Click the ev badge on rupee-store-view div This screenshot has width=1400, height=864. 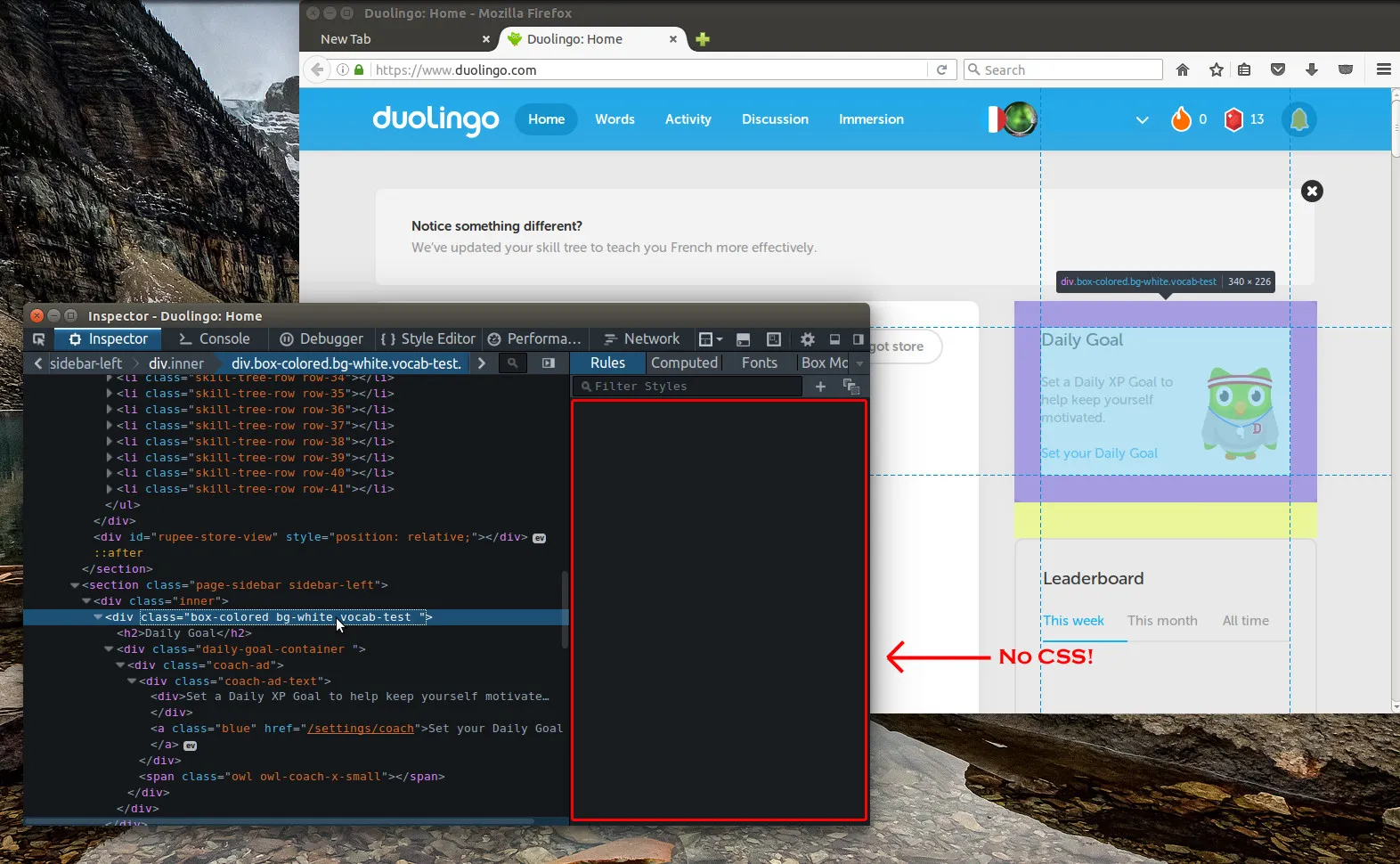pos(540,538)
